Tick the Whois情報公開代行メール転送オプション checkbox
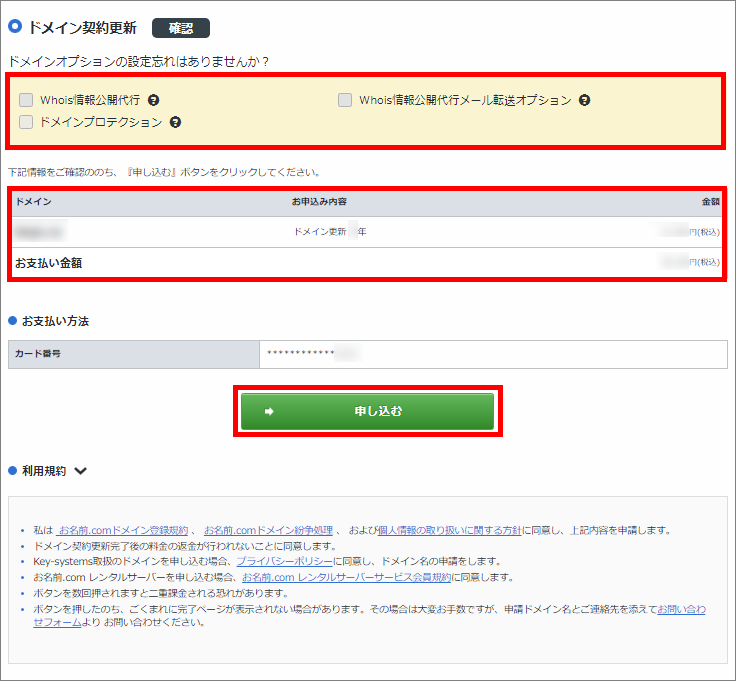 click(x=344, y=100)
